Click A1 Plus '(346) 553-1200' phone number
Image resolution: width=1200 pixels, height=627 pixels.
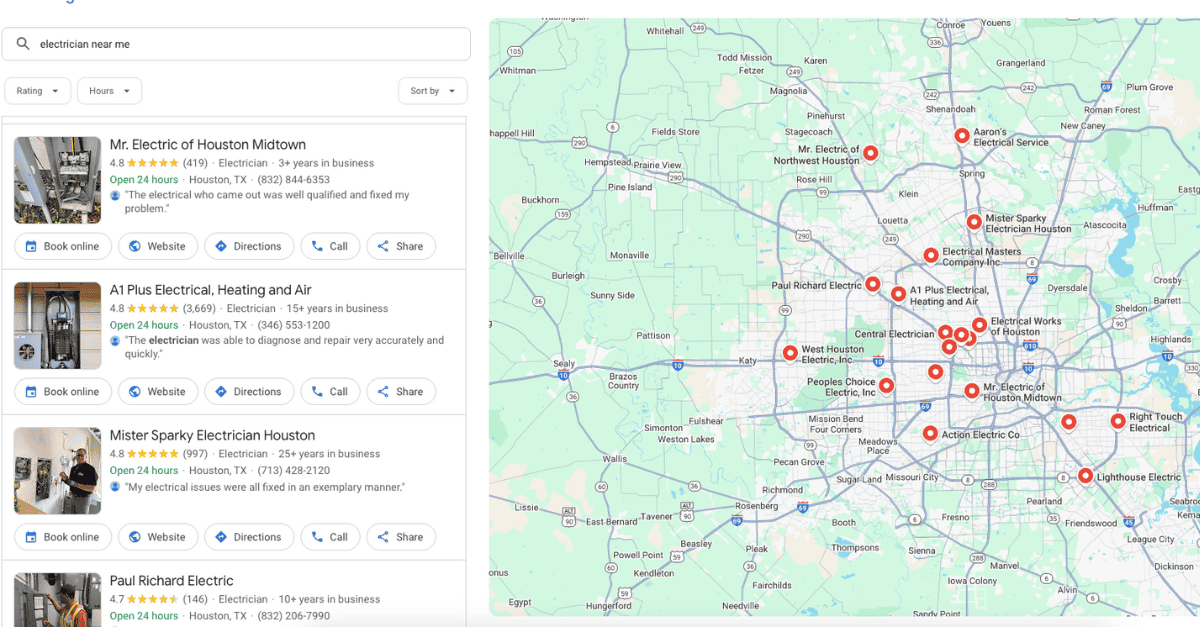293,325
